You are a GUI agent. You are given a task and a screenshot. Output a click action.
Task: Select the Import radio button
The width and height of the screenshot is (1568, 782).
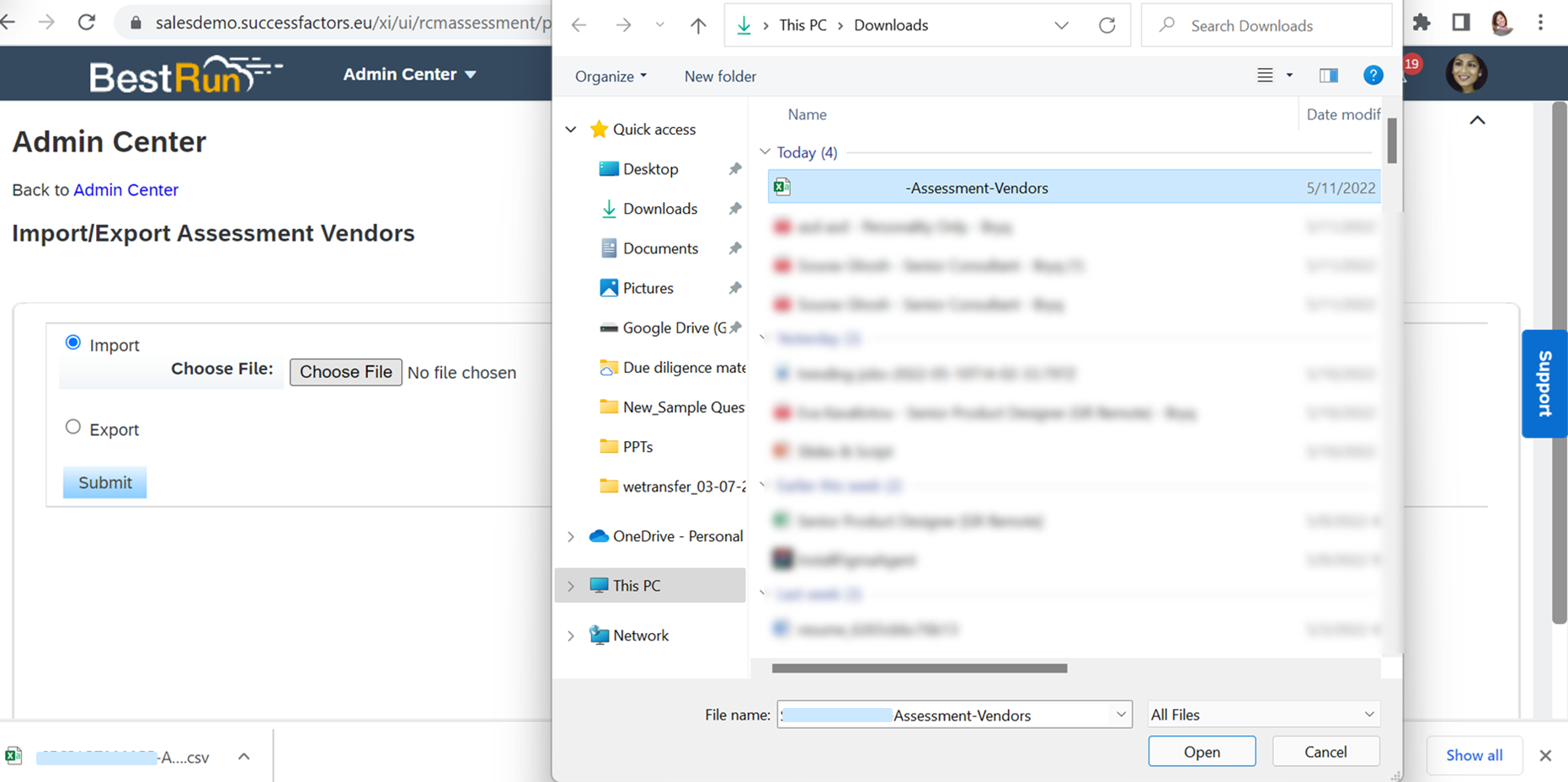pos(73,343)
